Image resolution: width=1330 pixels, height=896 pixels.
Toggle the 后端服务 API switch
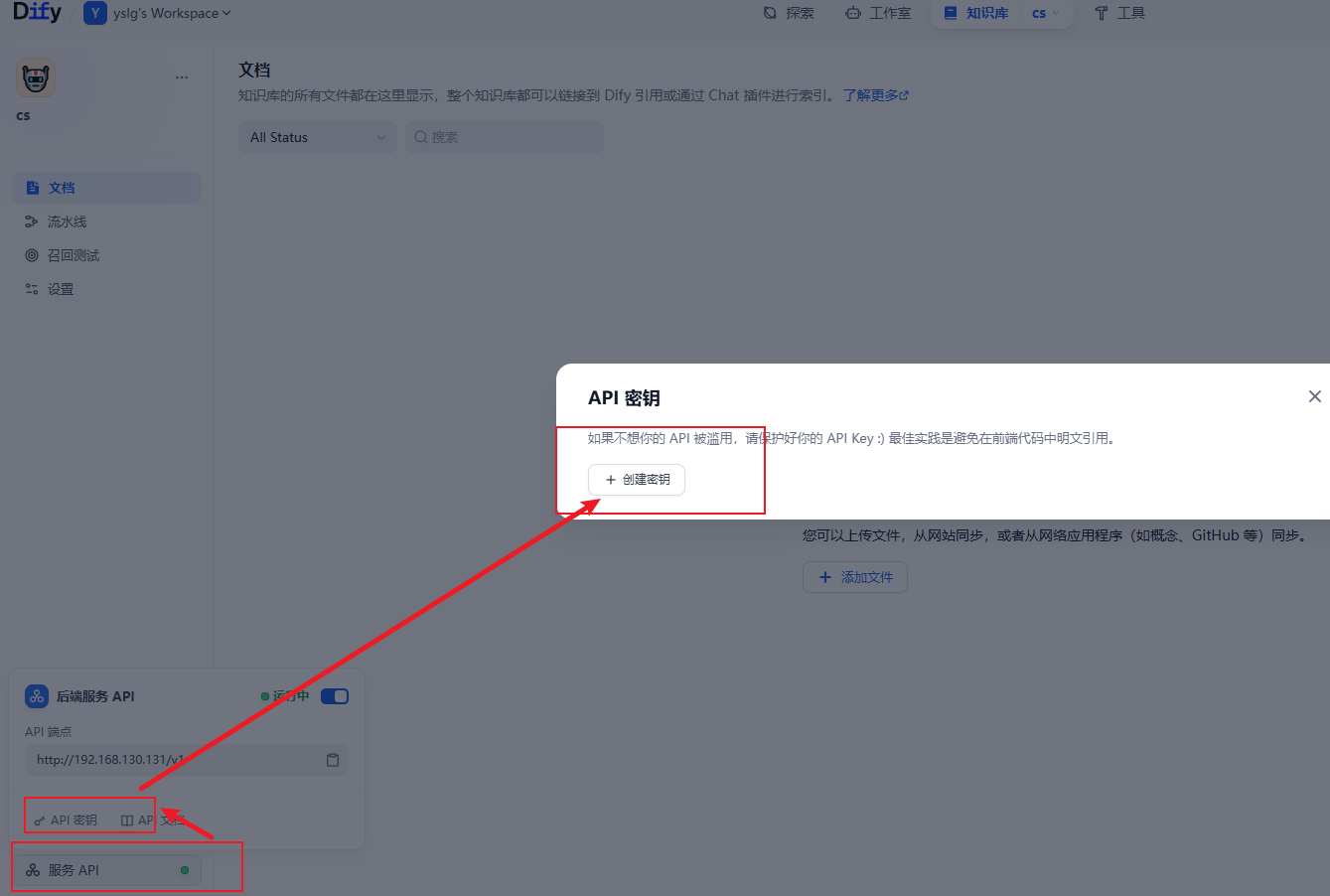[x=335, y=696]
